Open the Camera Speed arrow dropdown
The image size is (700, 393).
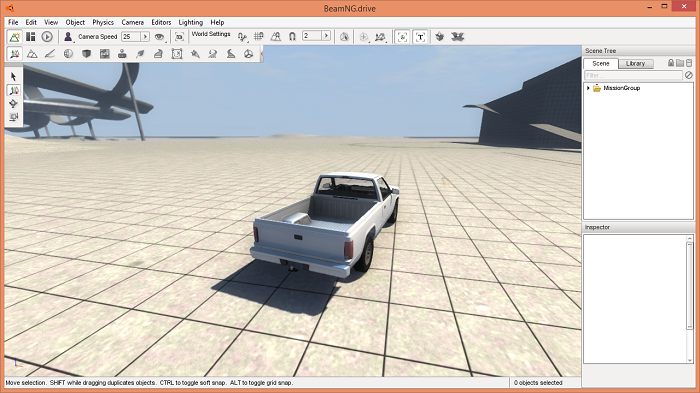pyautogui.click(x=145, y=37)
